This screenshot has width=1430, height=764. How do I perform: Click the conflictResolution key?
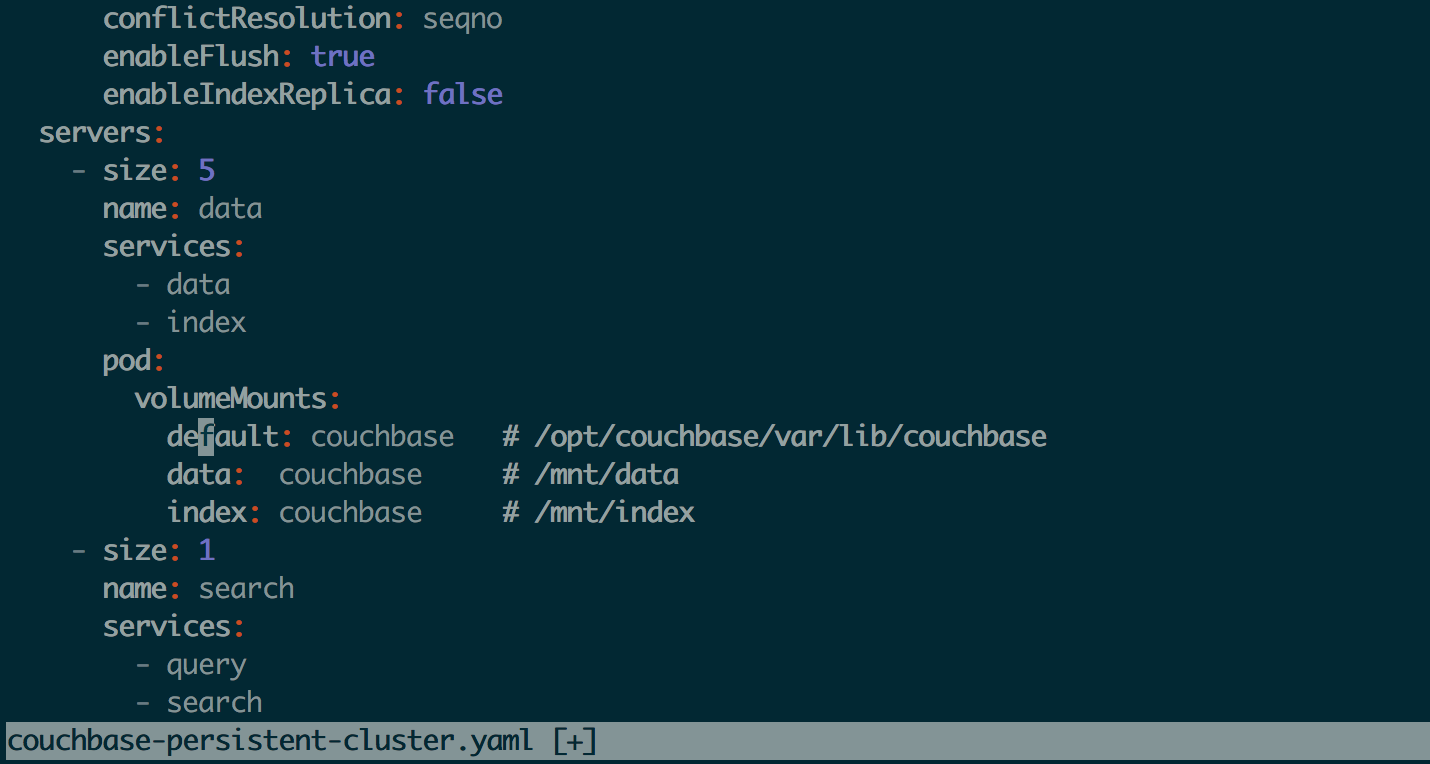pos(247,18)
